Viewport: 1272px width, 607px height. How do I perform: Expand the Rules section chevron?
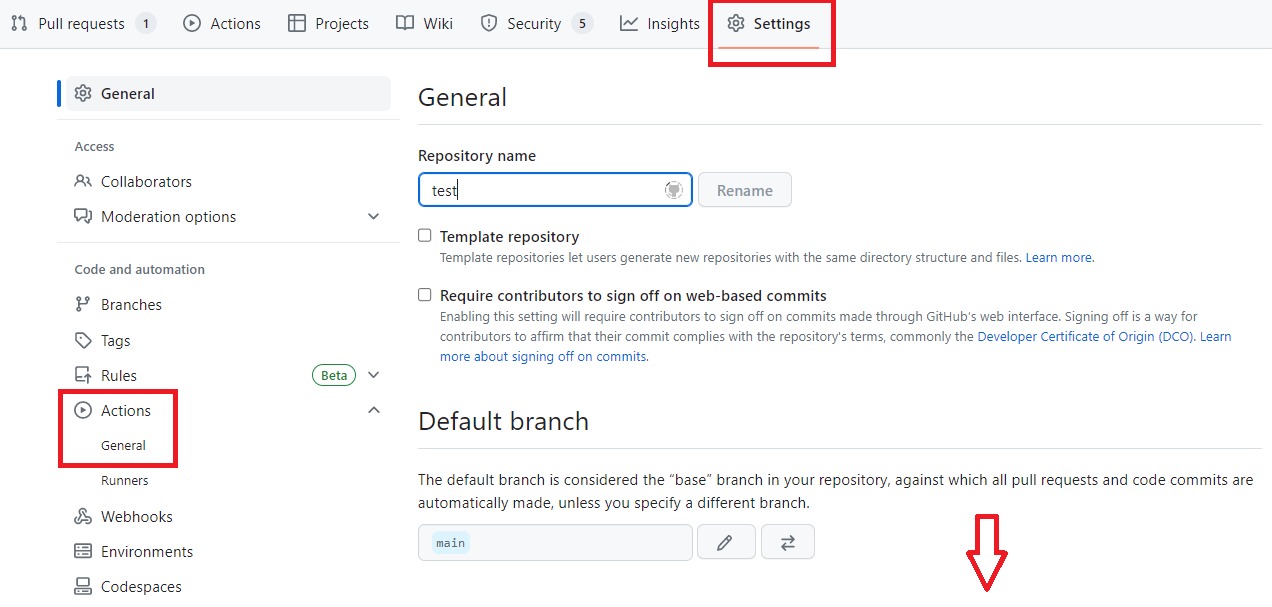pyautogui.click(x=373, y=376)
